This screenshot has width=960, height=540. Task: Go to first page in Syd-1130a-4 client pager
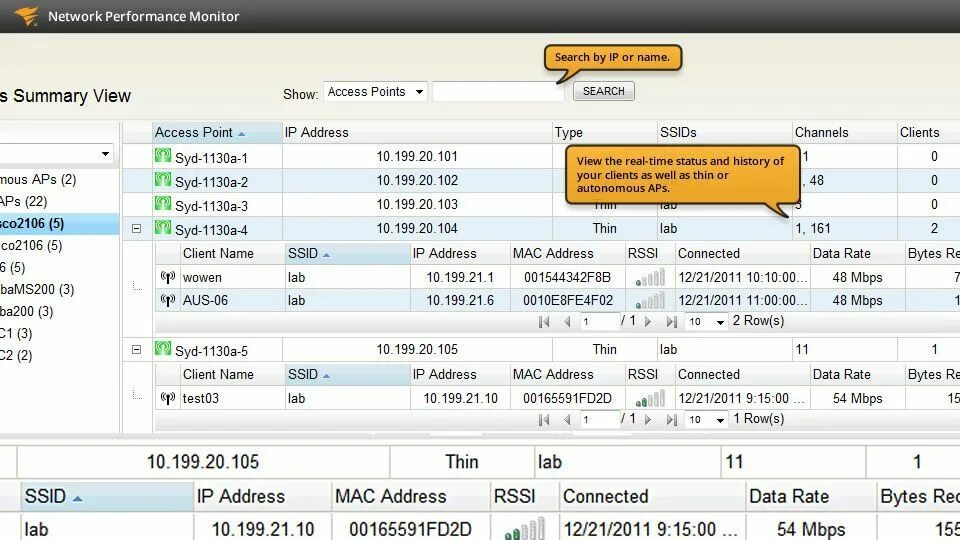pyautogui.click(x=544, y=321)
